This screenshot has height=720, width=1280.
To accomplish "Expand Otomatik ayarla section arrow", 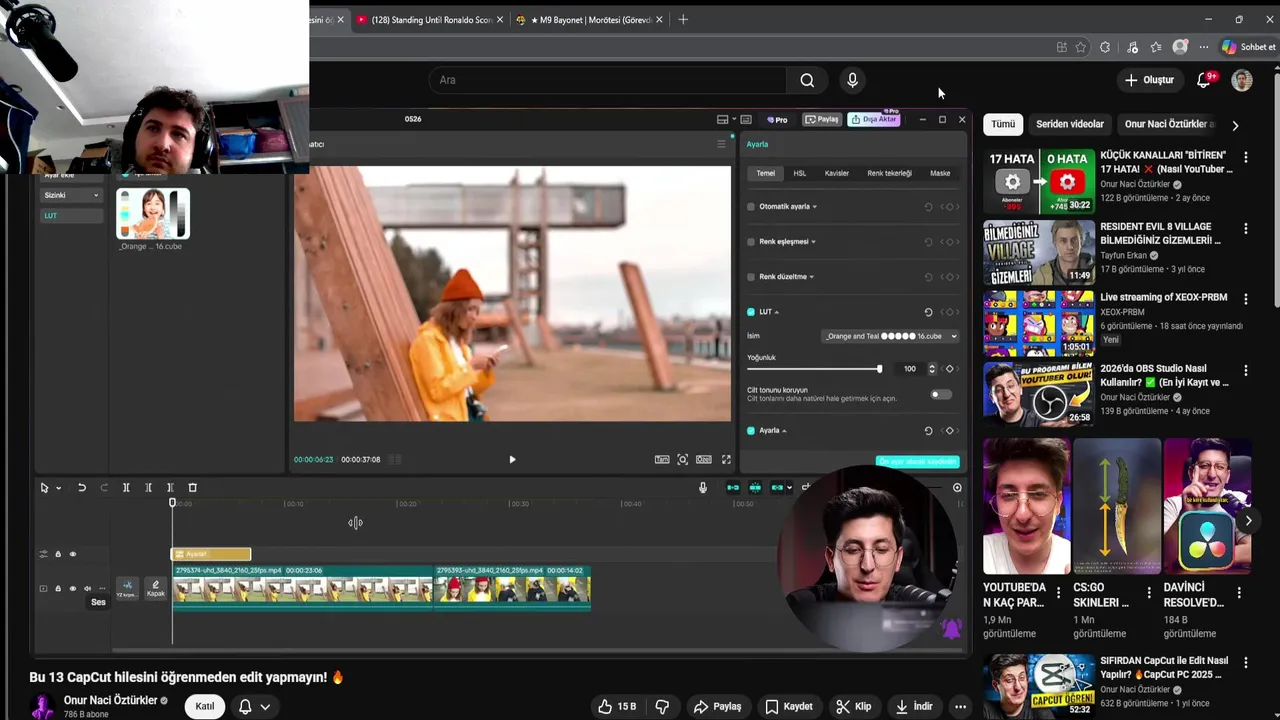I will click(815, 207).
